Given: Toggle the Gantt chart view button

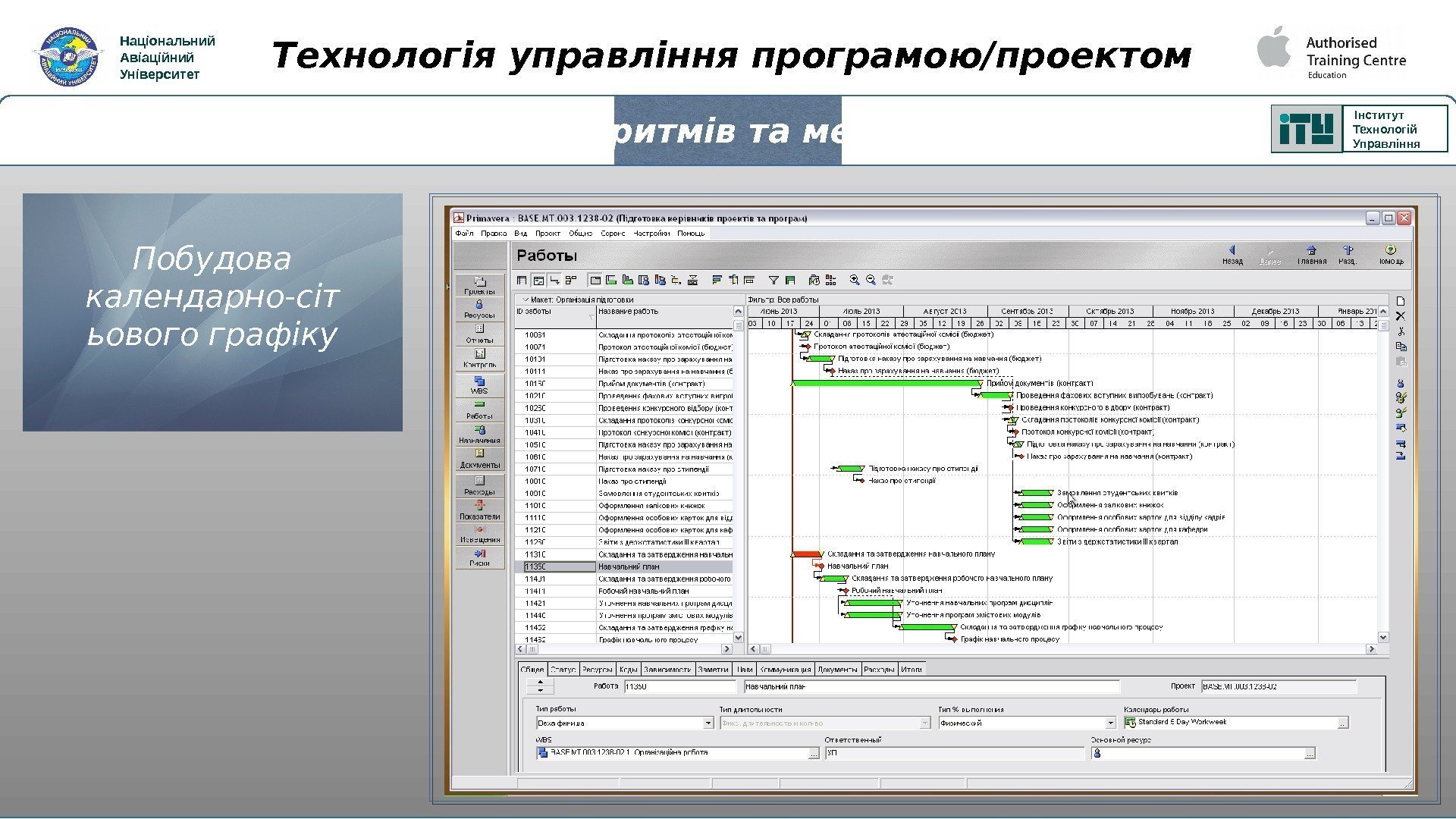Looking at the screenshot, I should (x=538, y=280).
